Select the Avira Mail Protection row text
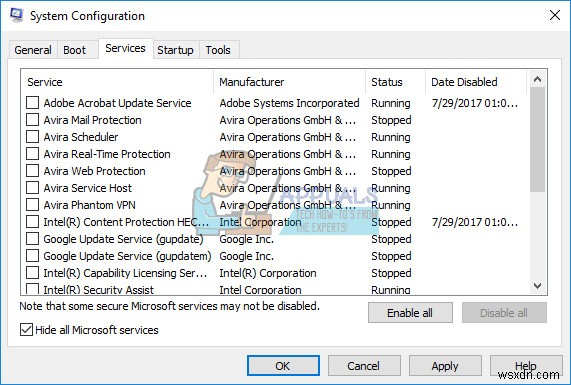571x385 pixels. [x=92, y=120]
